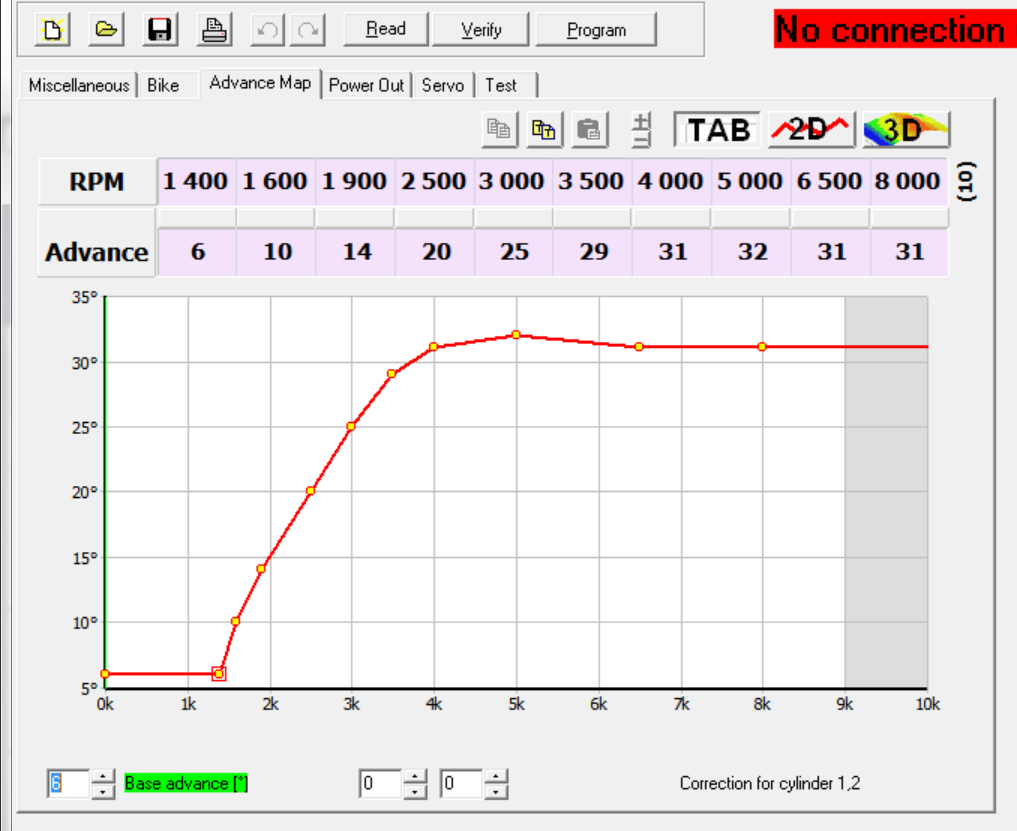The width and height of the screenshot is (1017, 831).
Task: Select the 6 500 RPM cell
Action: point(830,181)
